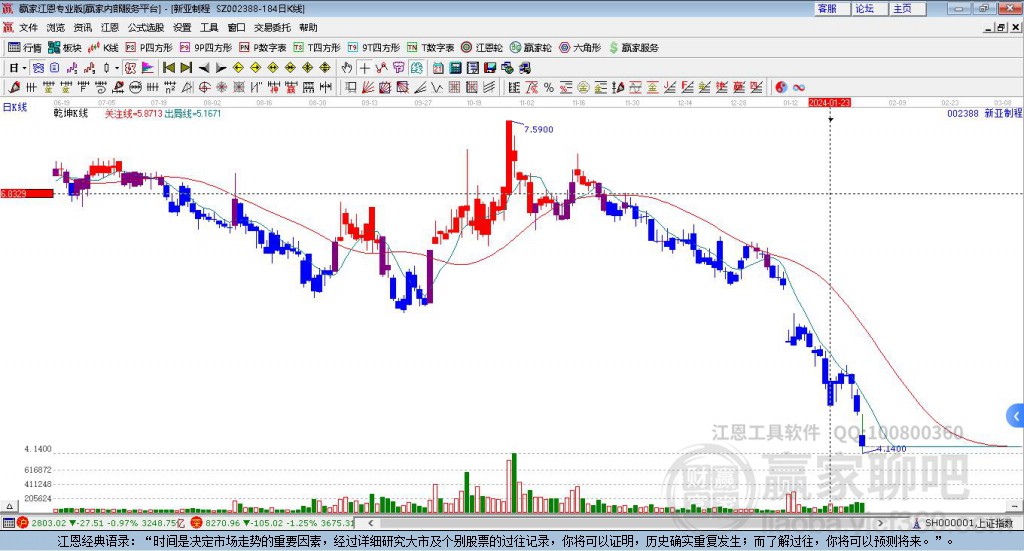Select the percent % tool icon
This screenshot has width=1024, height=551.
(x=549, y=87)
